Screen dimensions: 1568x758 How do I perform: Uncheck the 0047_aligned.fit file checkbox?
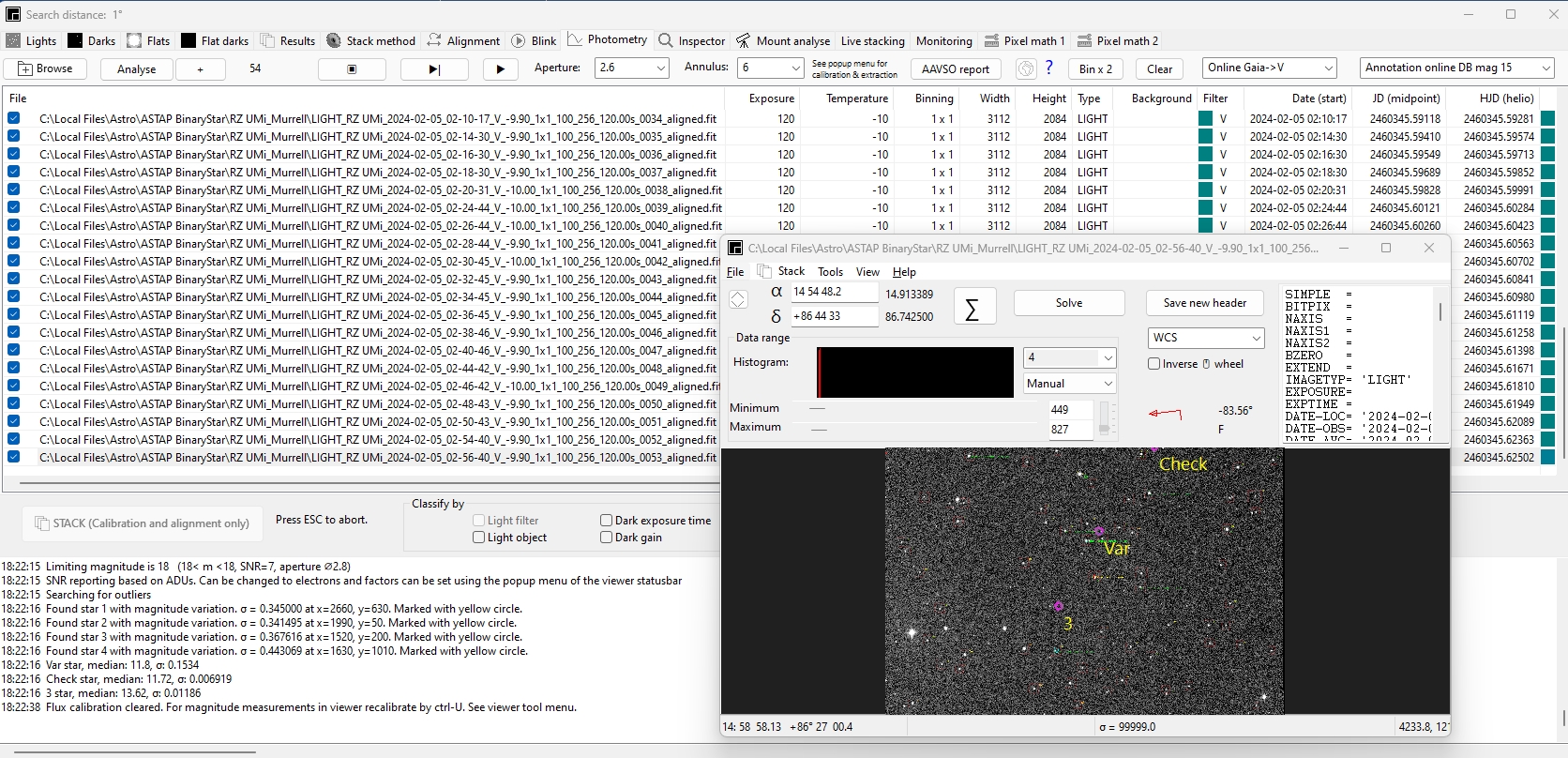(x=14, y=350)
